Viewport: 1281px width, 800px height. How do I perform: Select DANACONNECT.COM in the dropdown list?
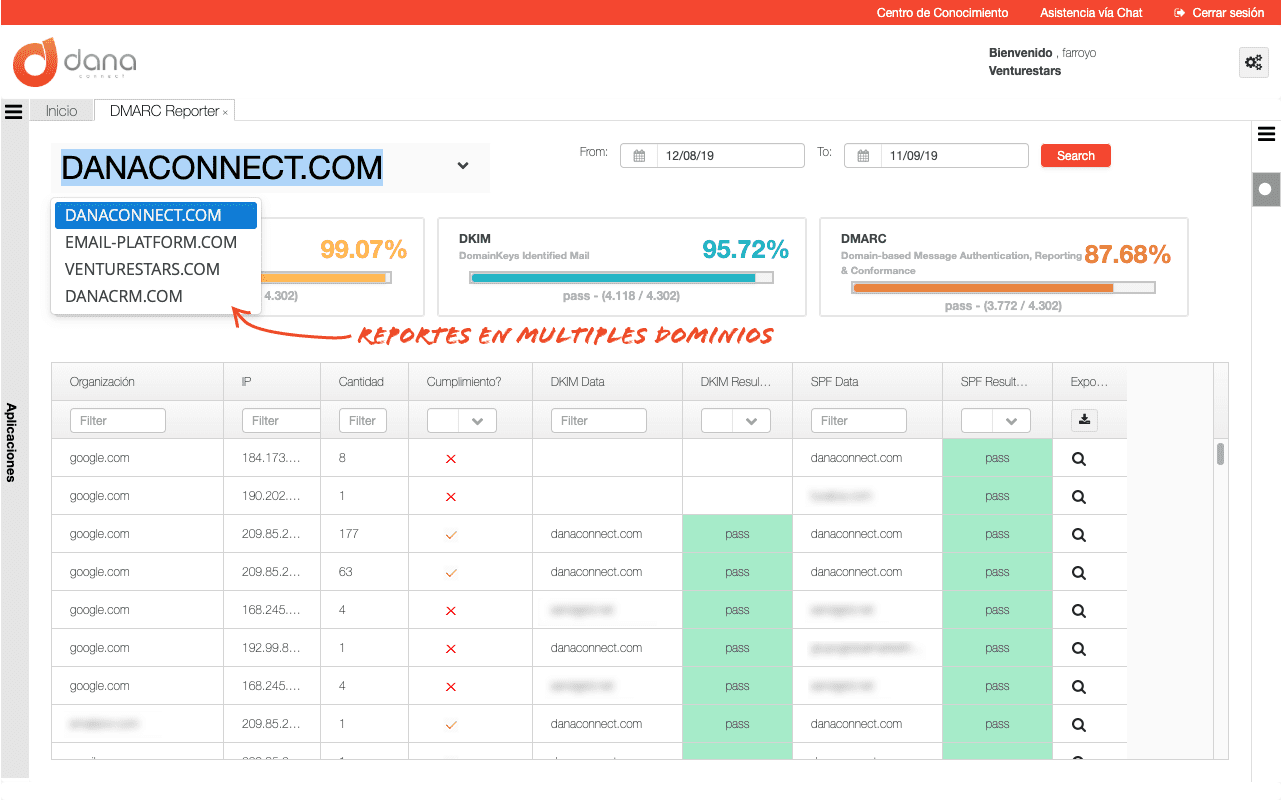click(156, 215)
